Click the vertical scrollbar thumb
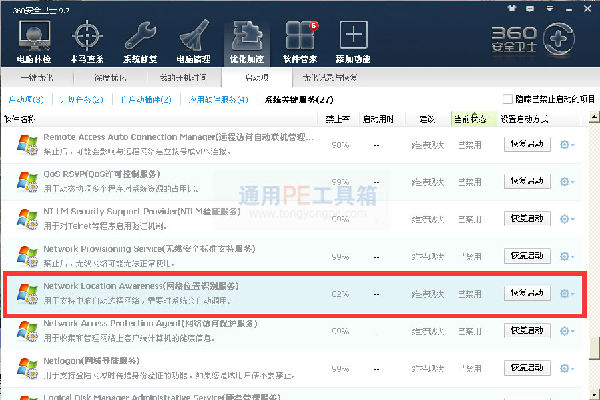 coord(594,349)
